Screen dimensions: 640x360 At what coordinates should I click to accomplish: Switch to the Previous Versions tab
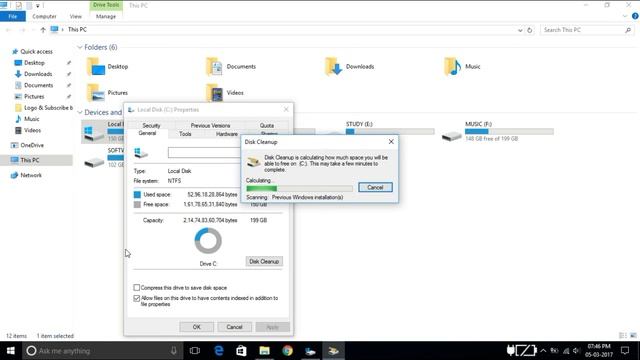click(x=211, y=125)
